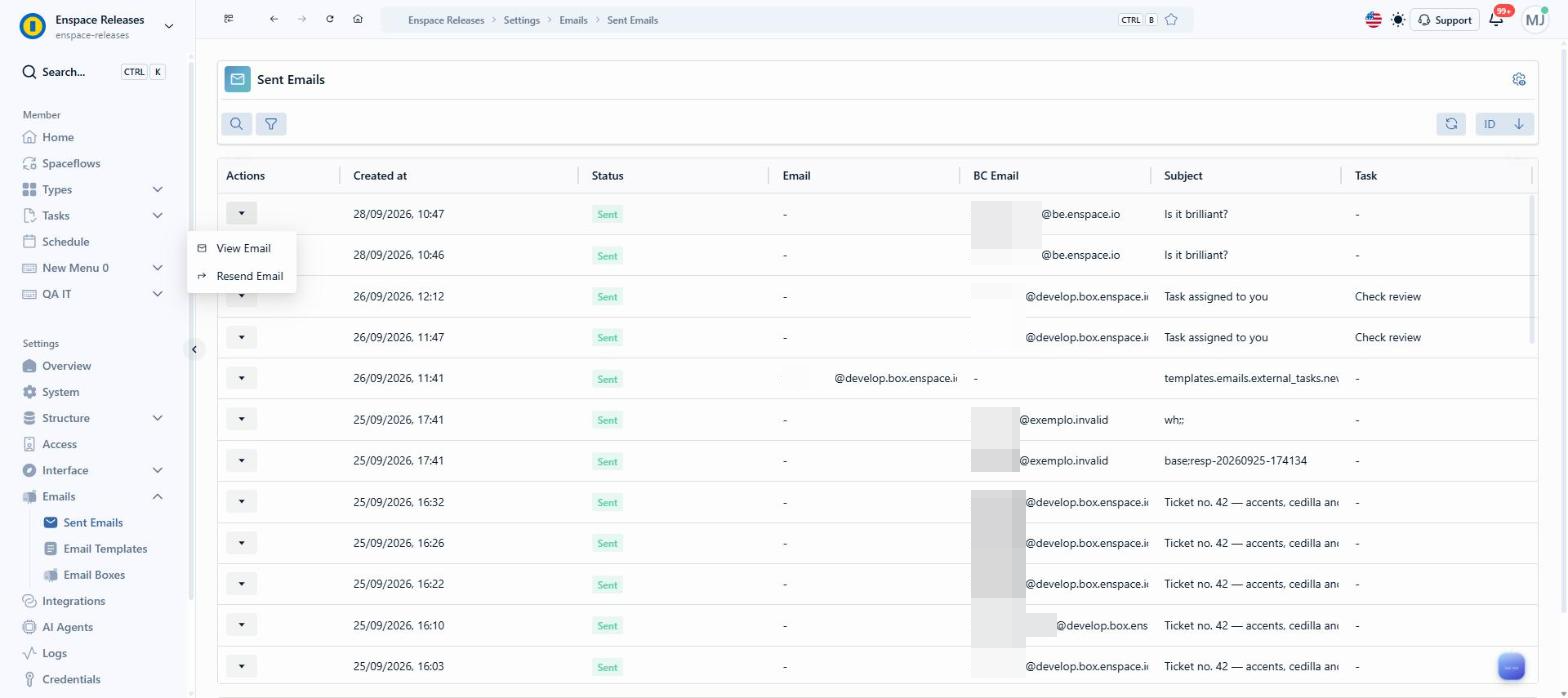Expand New Menu 0 chevron
Screen dimensions: 1568x698
click(157, 267)
